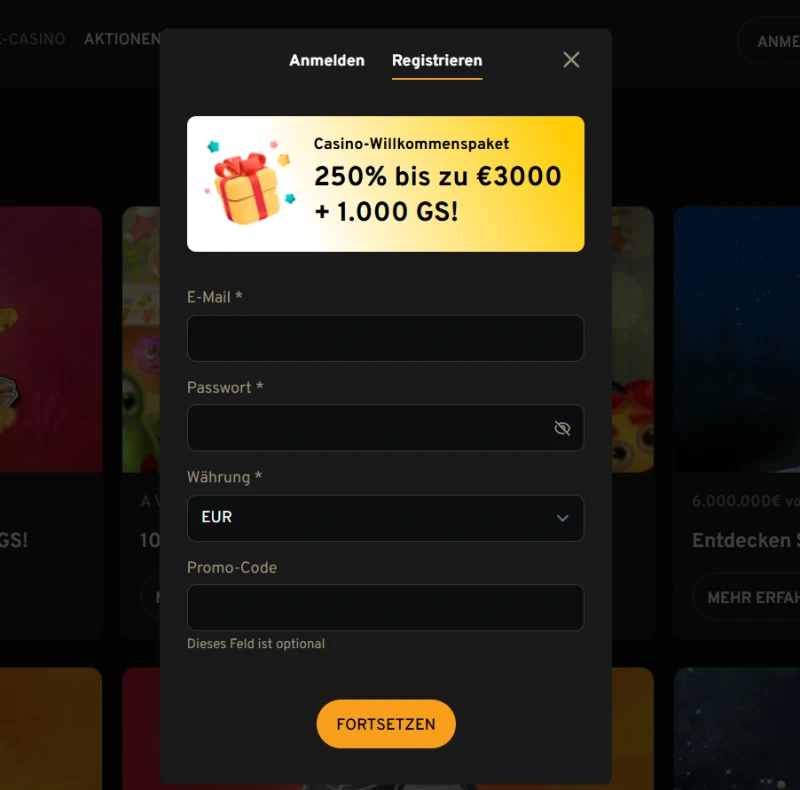The width and height of the screenshot is (800, 790).
Task: Open the Casino-Willkommenspaket banner
Action: (x=385, y=184)
